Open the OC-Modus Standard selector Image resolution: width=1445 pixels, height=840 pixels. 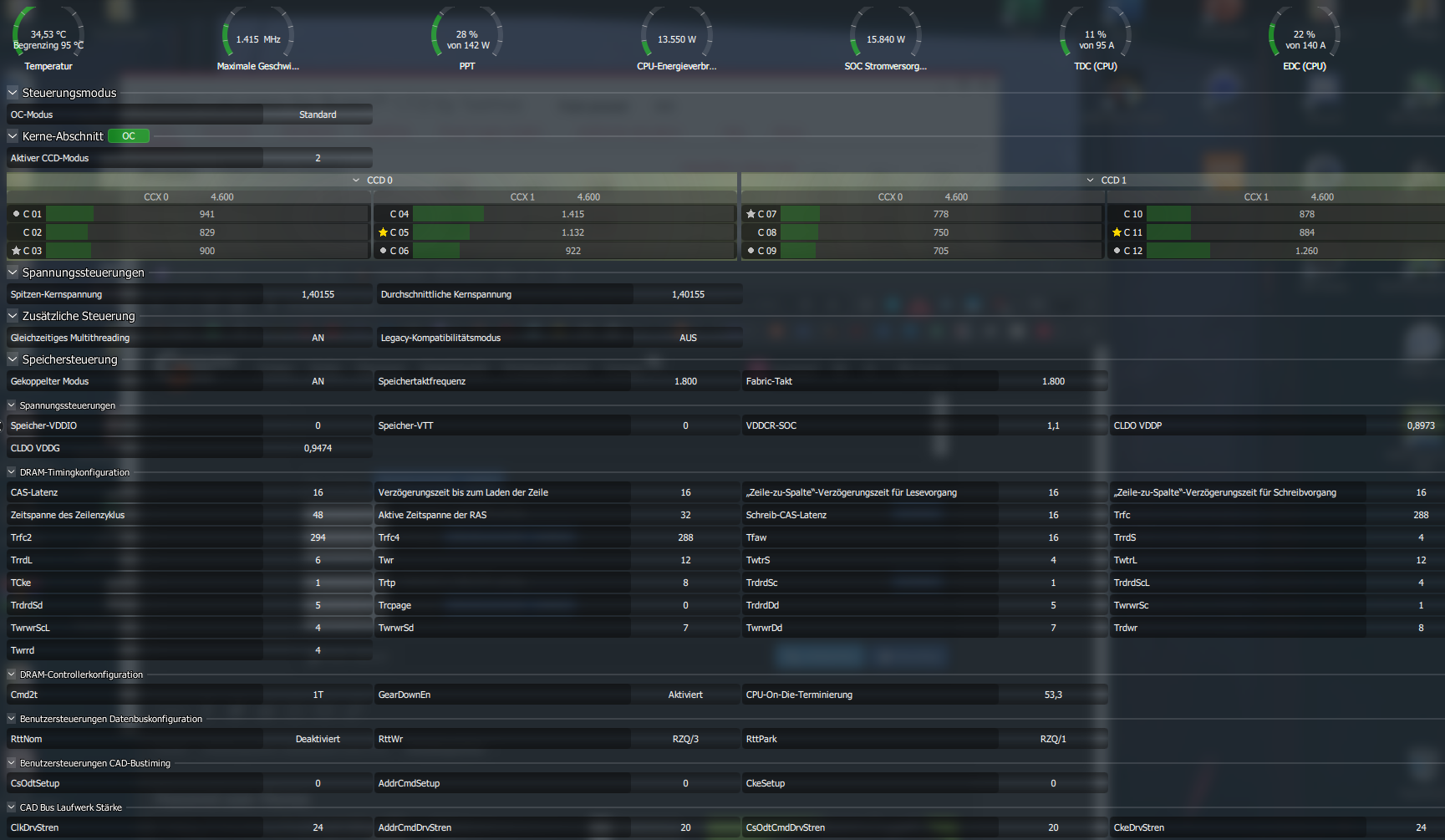[318, 115]
